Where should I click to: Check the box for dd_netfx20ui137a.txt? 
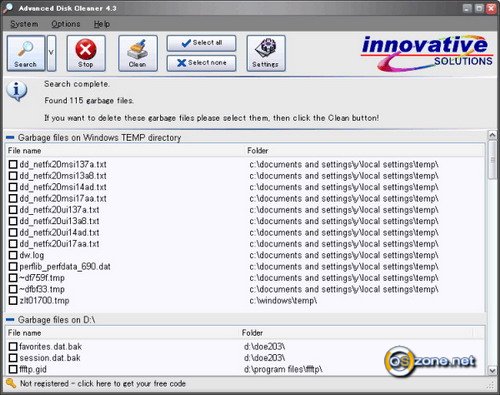pyautogui.click(x=13, y=210)
